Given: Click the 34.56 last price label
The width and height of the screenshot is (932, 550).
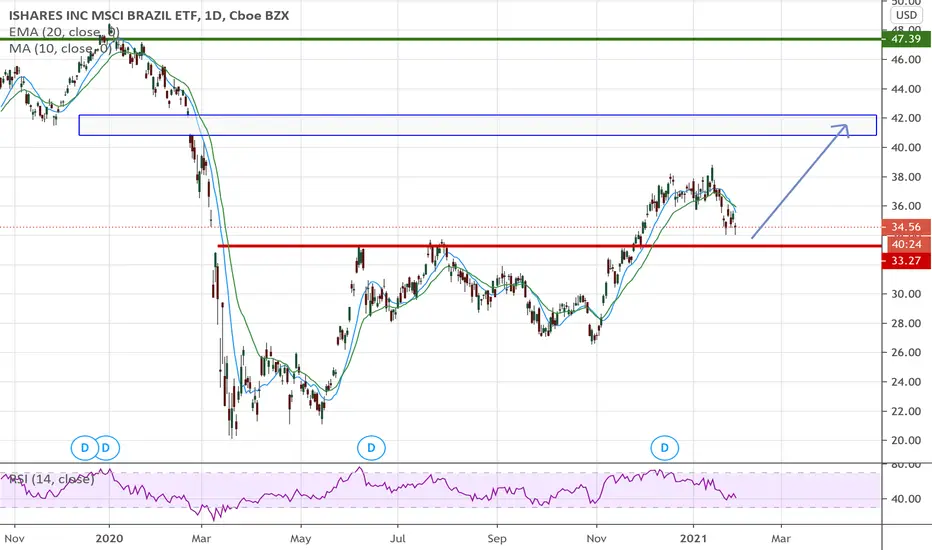Looking at the screenshot, I should [x=906, y=227].
